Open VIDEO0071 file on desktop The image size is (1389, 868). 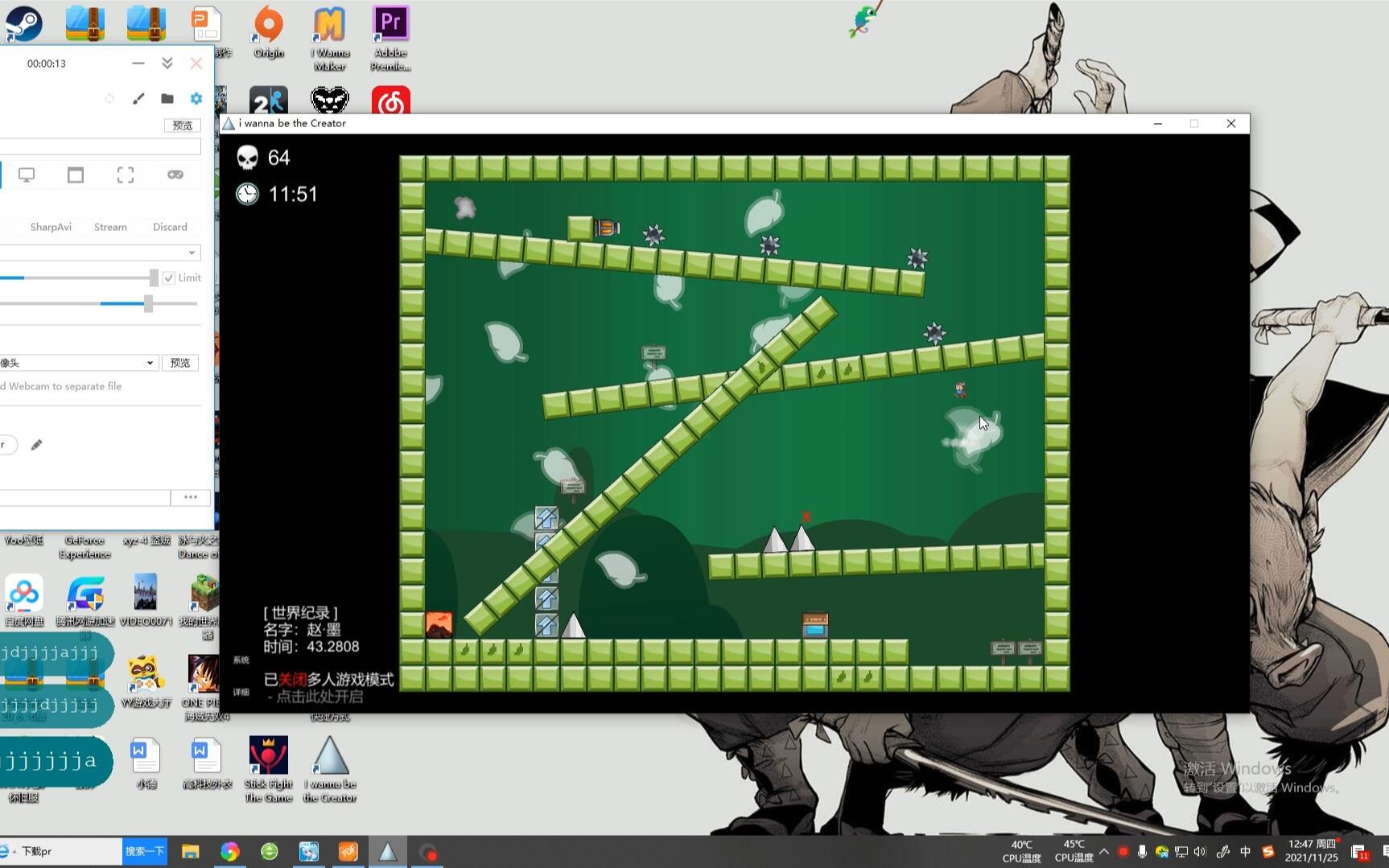pos(146,600)
